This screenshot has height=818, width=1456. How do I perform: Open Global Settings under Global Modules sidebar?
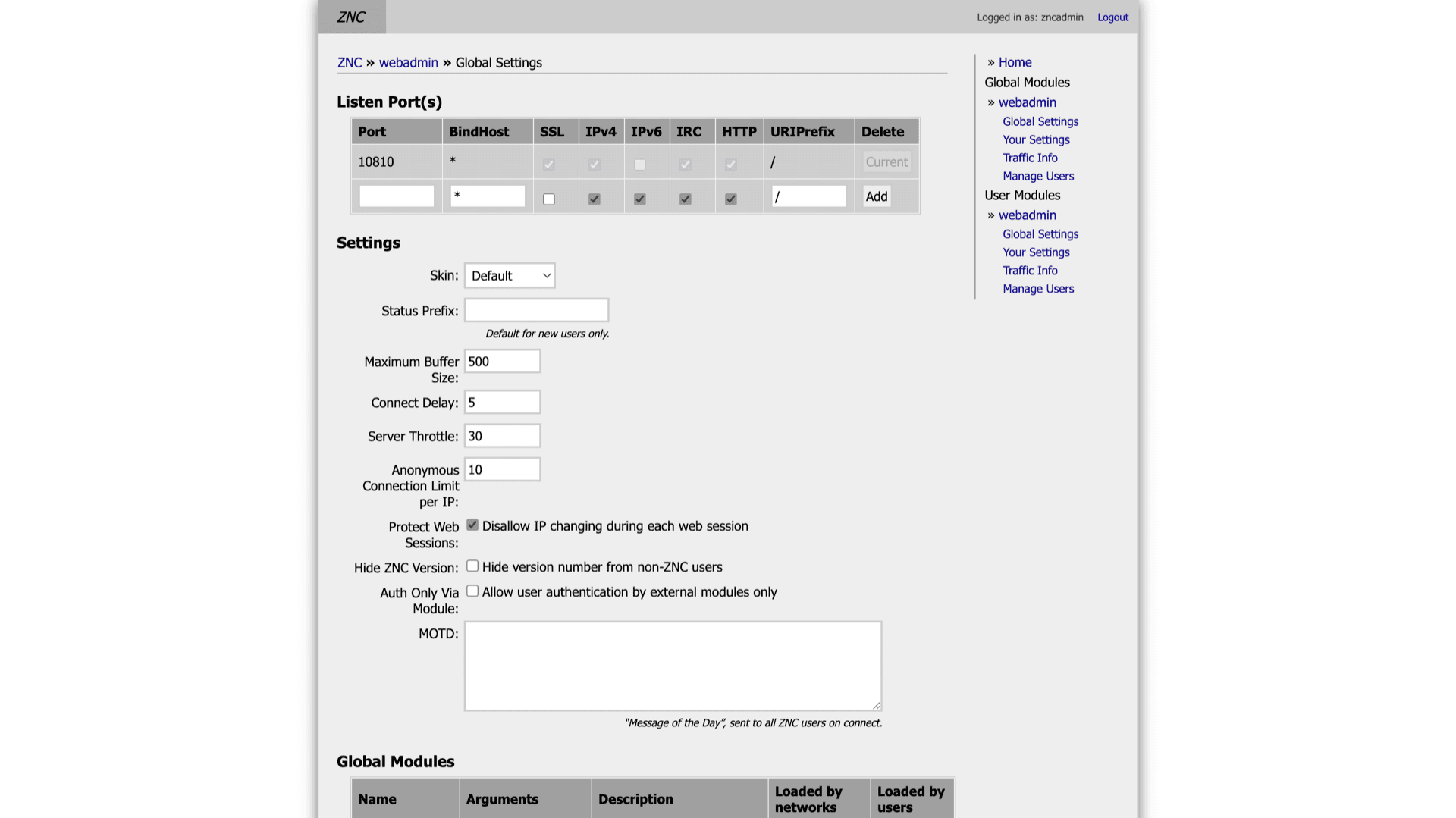[1040, 121]
